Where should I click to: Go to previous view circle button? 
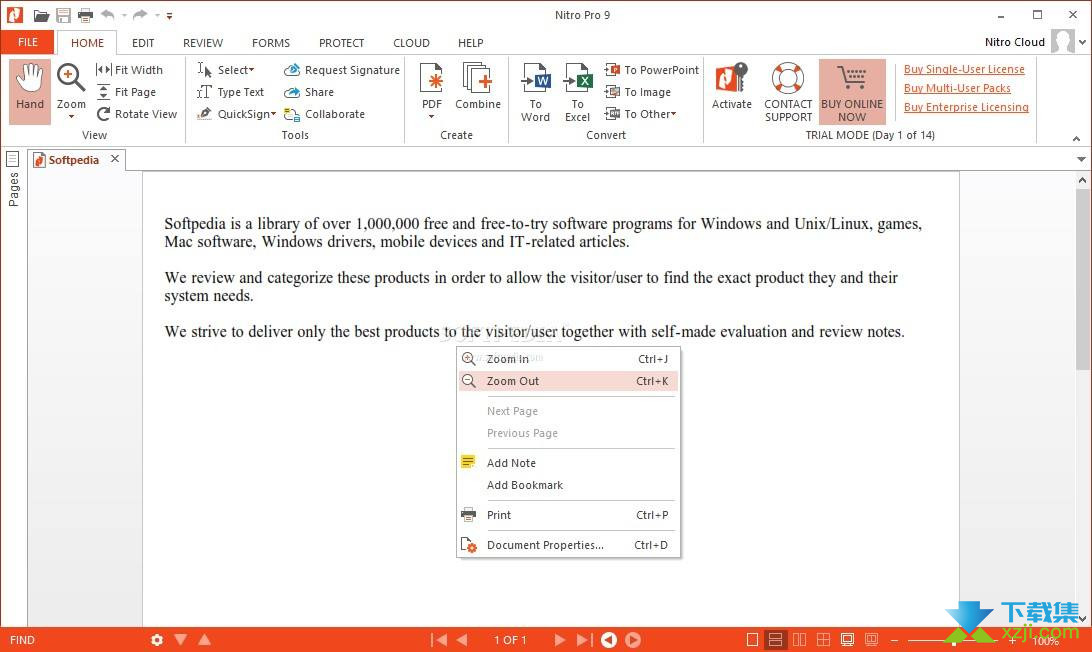point(609,639)
